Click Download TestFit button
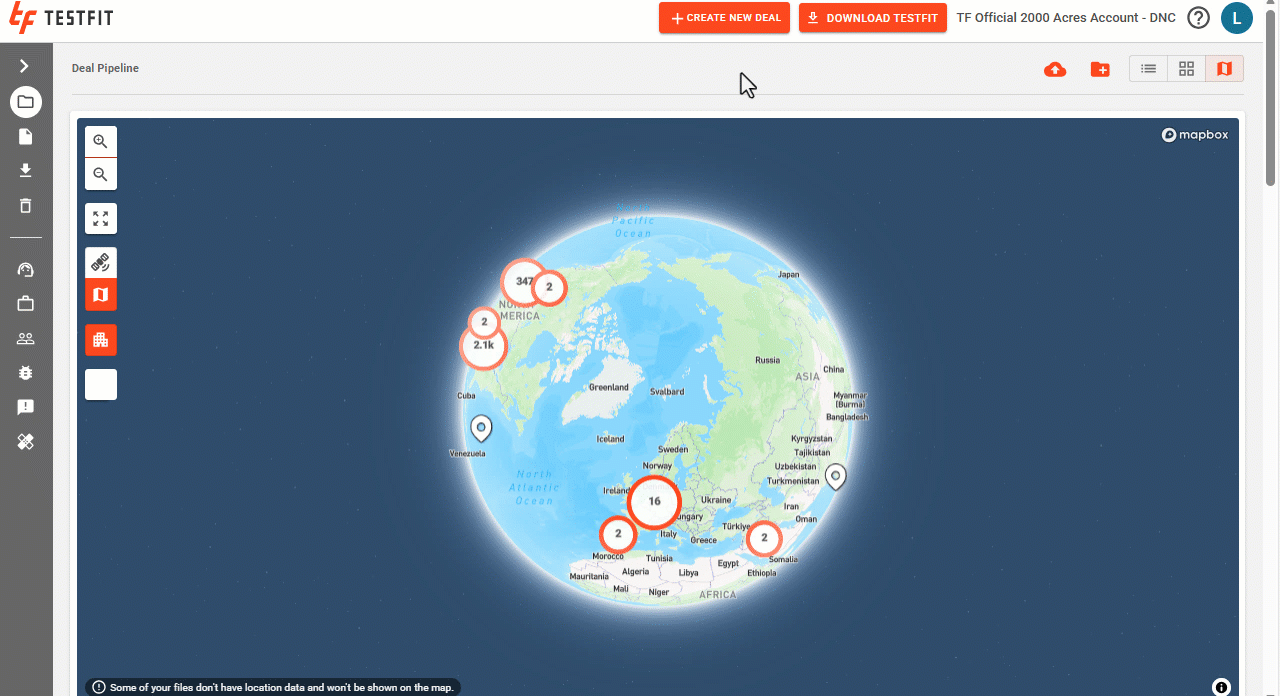 [873, 18]
